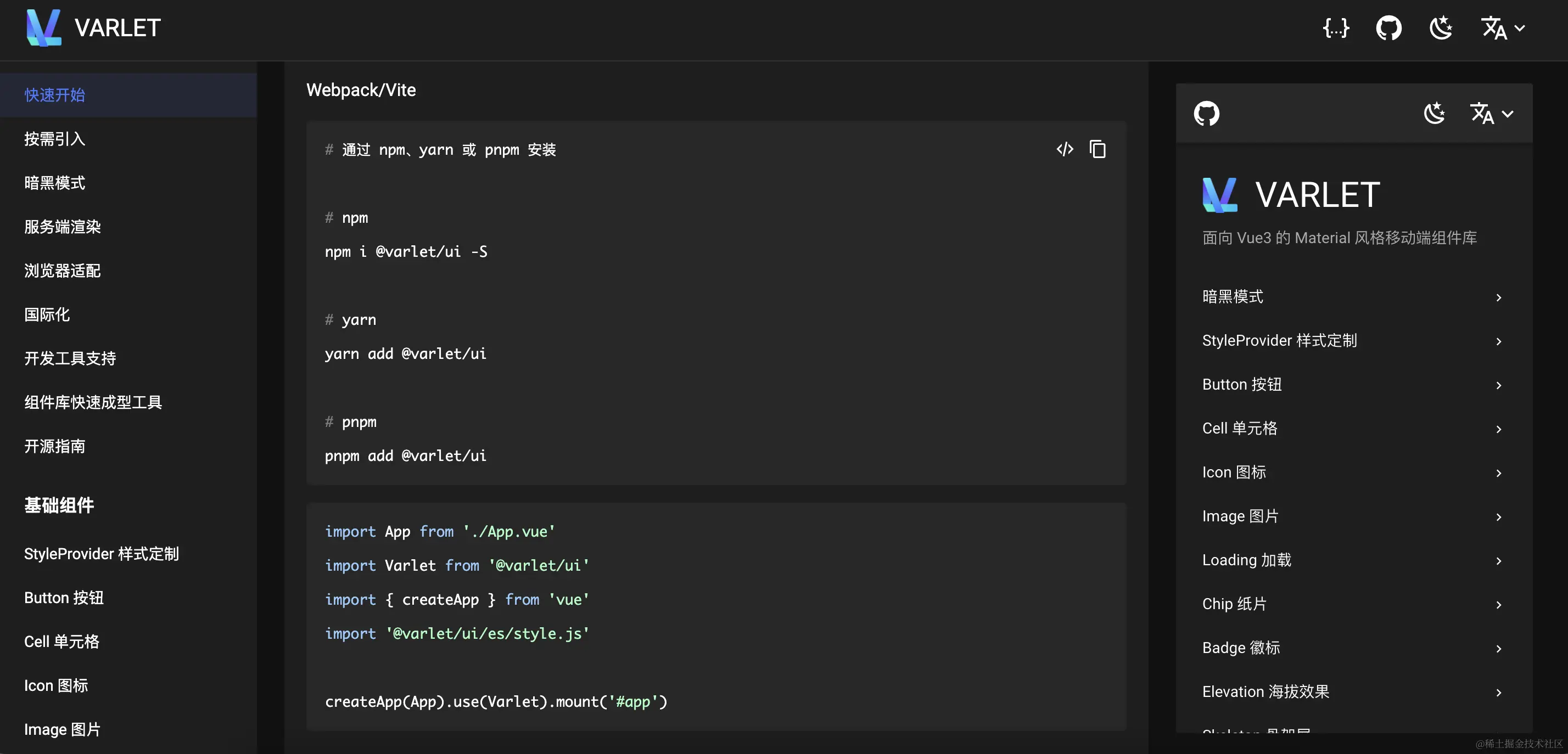1568x754 pixels.
Task: Select 按需引入 in left sidebar
Action: (x=55, y=139)
